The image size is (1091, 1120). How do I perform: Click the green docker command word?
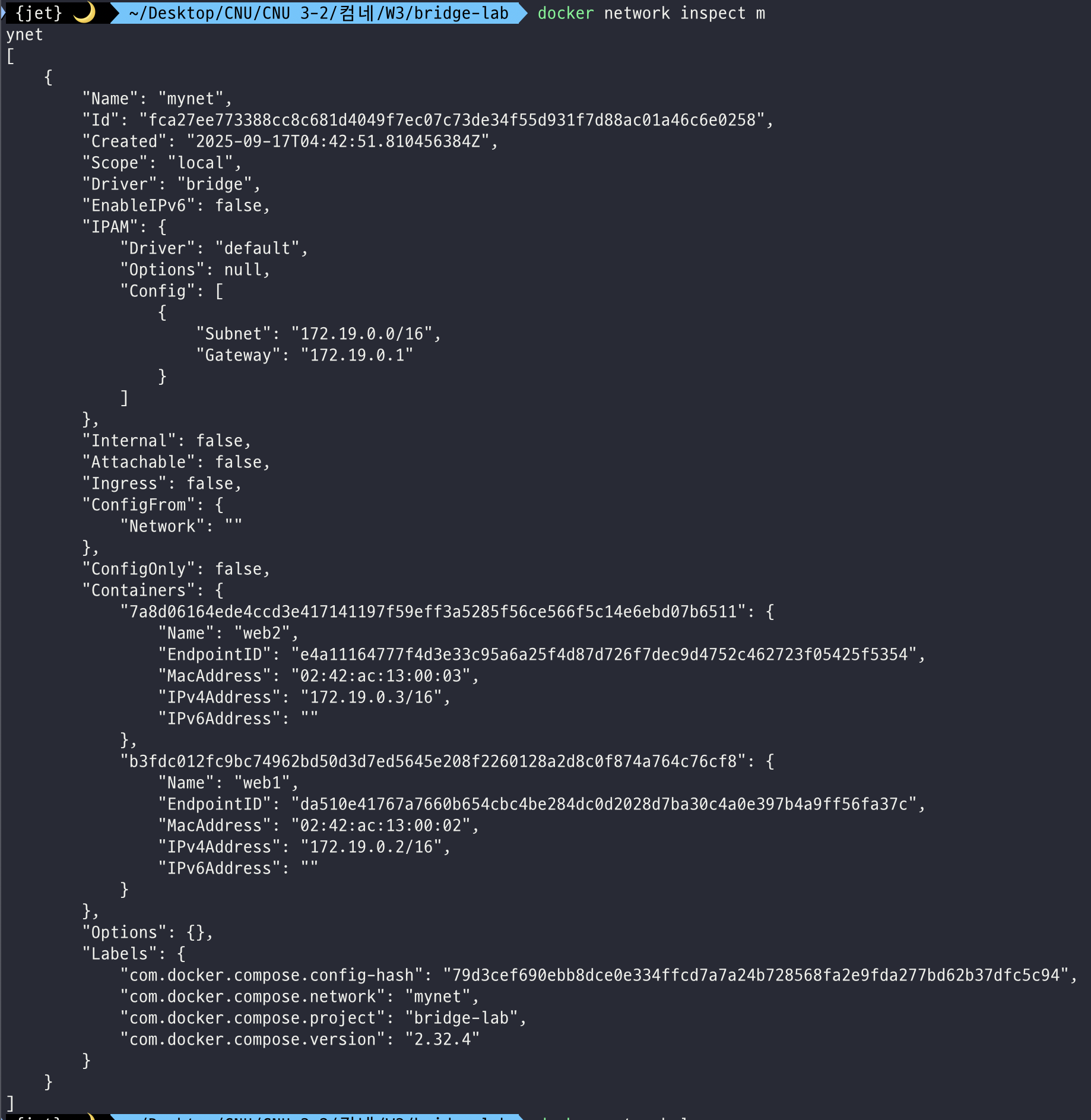[565, 13]
